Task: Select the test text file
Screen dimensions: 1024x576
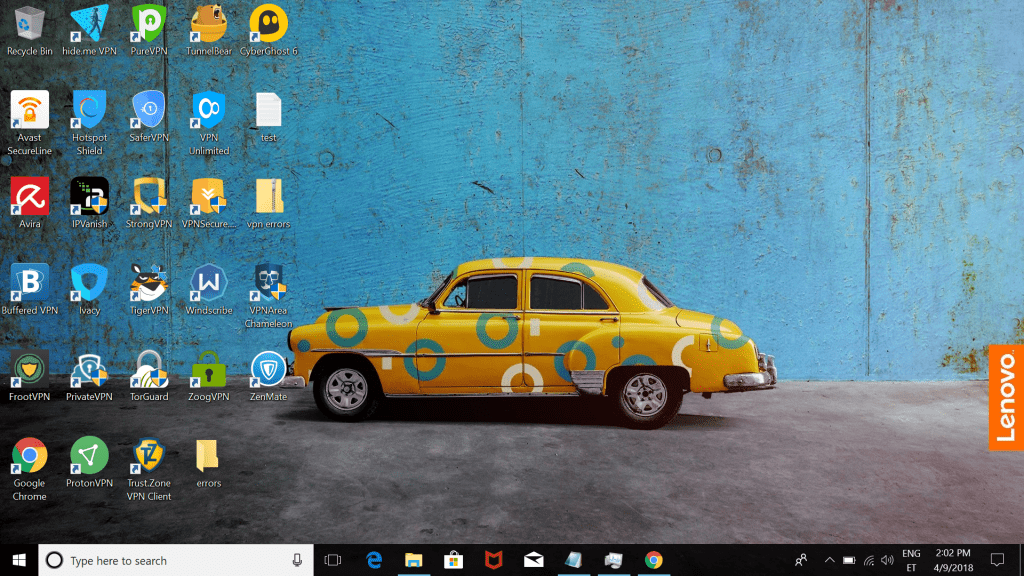Action: coord(268,117)
